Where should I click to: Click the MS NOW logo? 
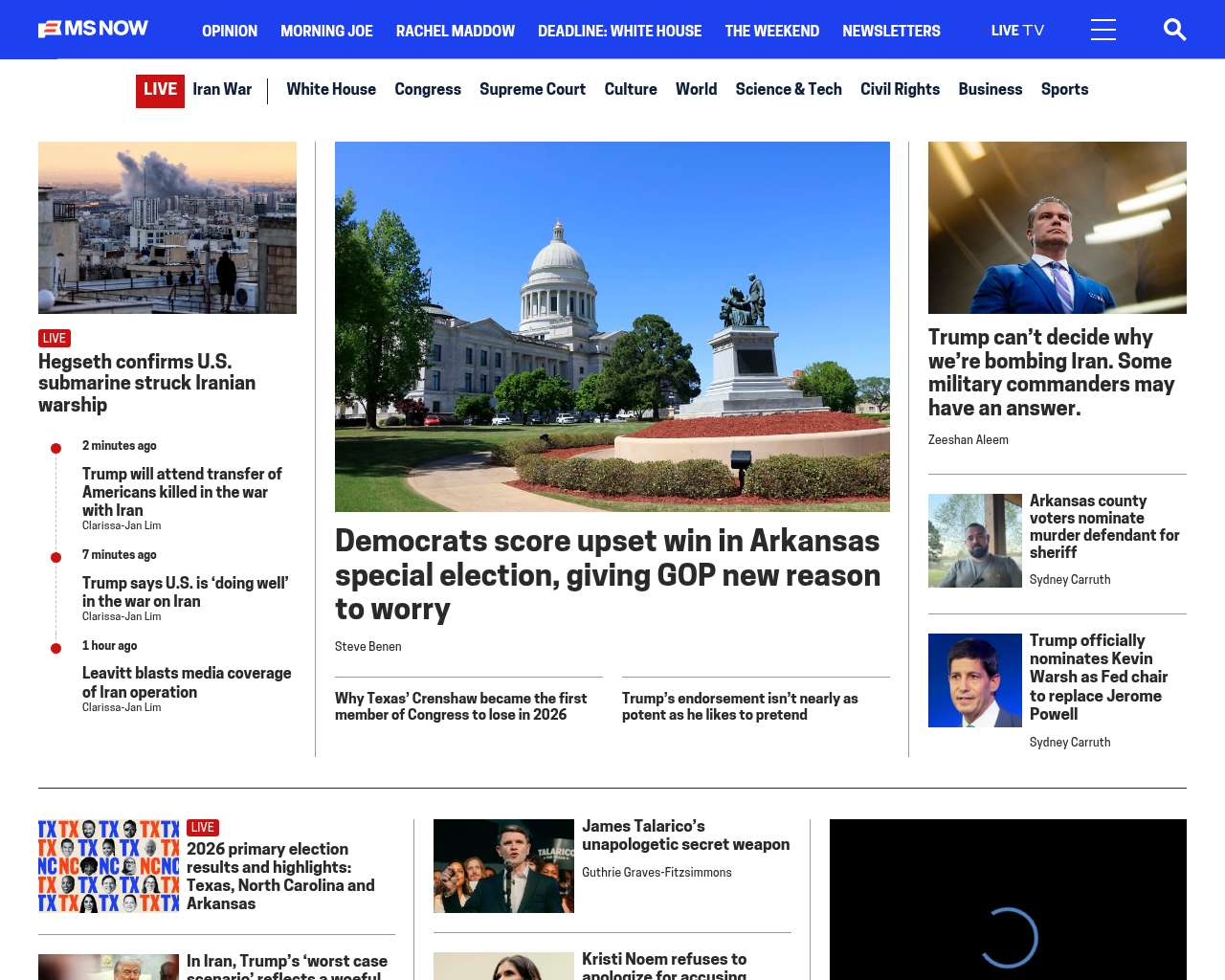93,29
